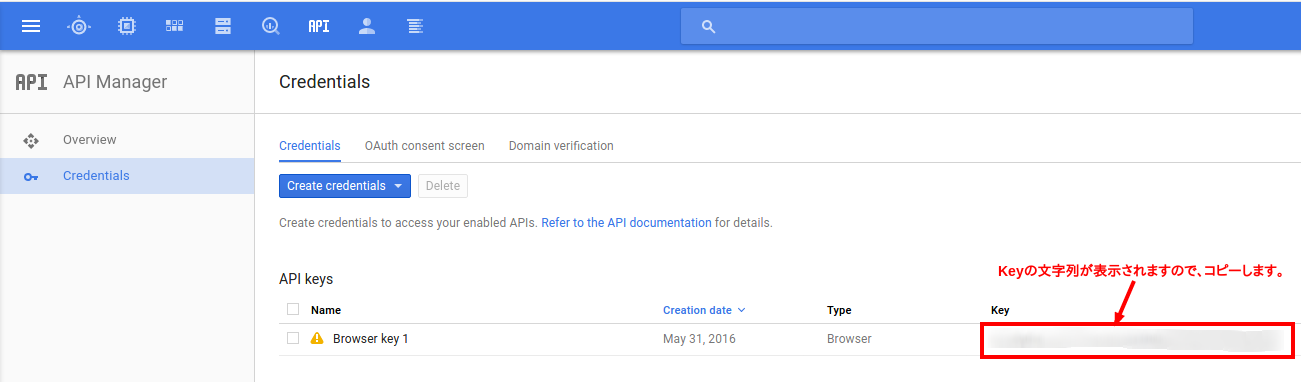Tick the select-all API keys checkbox
Image resolution: width=1301 pixels, height=382 pixels.
tap(293, 309)
